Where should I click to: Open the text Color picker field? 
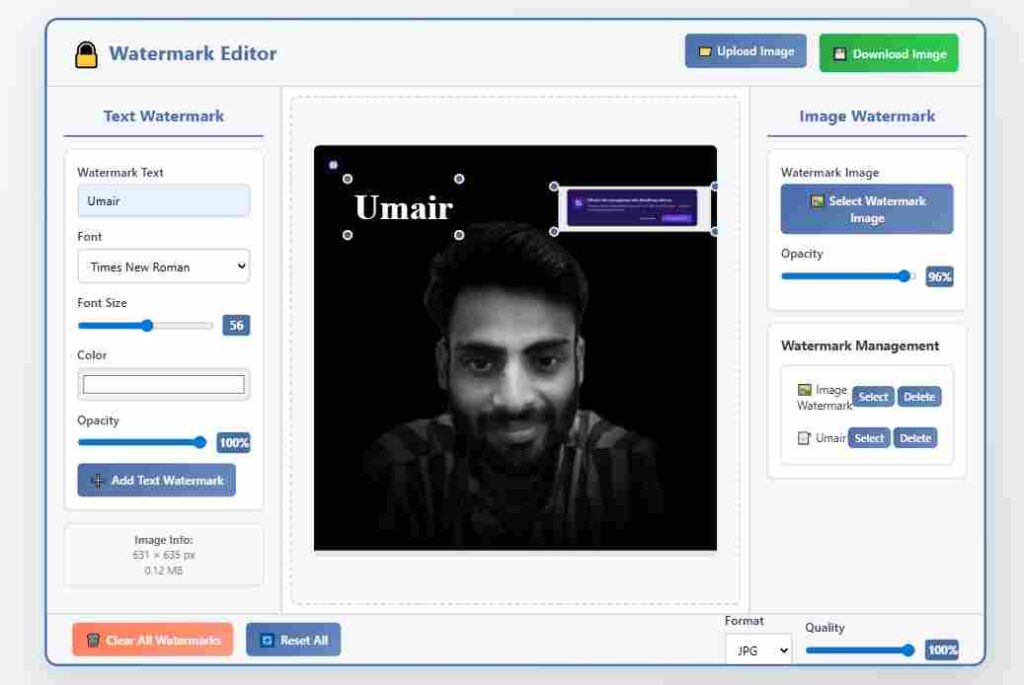(x=163, y=383)
